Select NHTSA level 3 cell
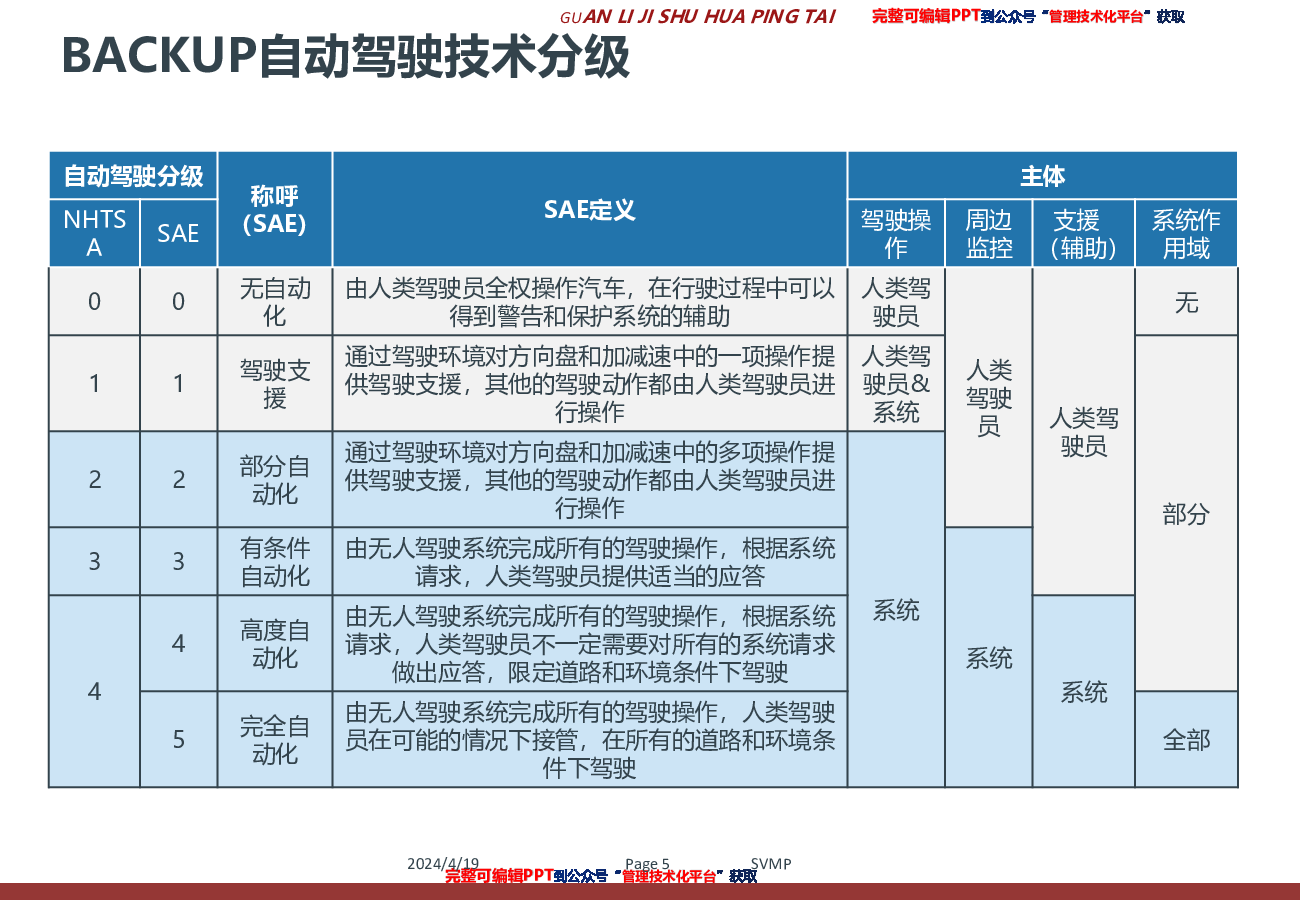 click(94, 561)
